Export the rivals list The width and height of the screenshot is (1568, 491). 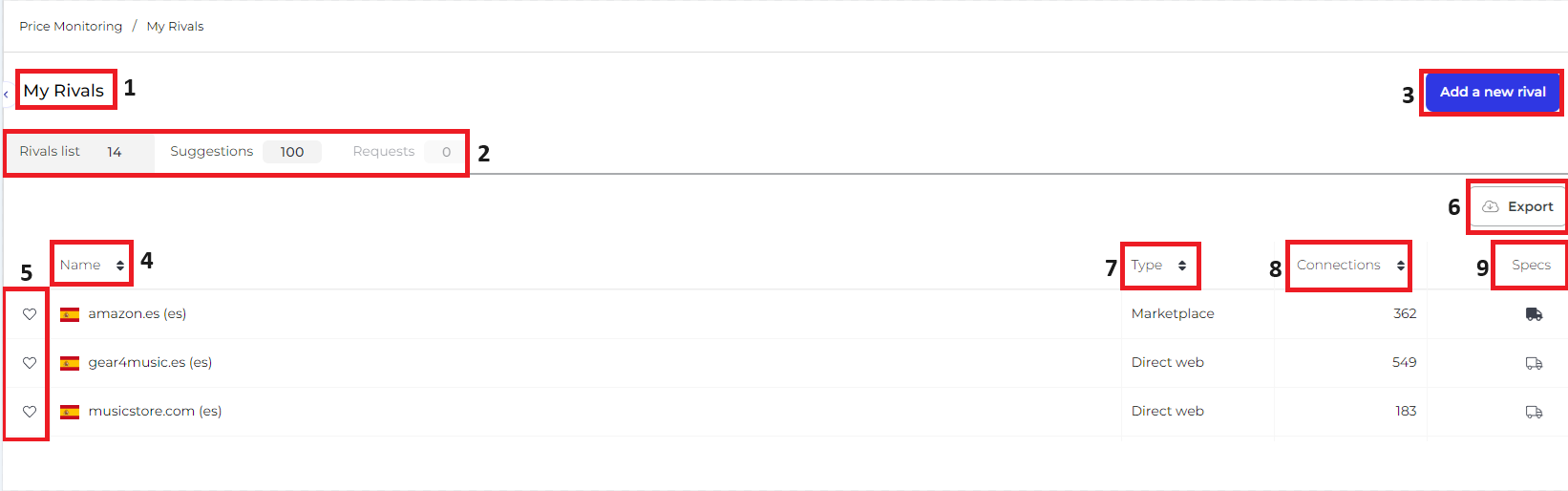pyautogui.click(x=1517, y=206)
